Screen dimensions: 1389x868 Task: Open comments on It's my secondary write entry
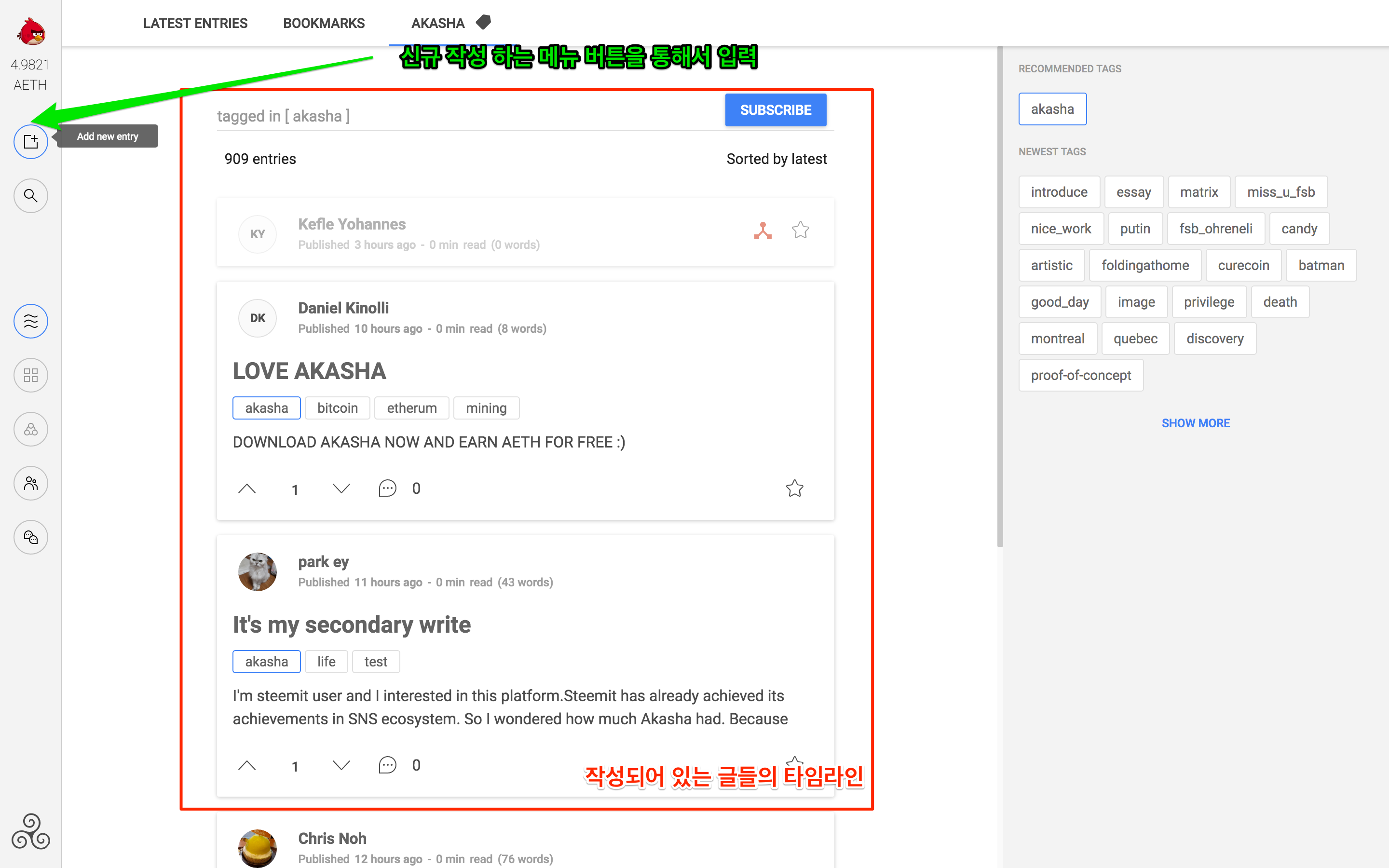click(x=387, y=765)
